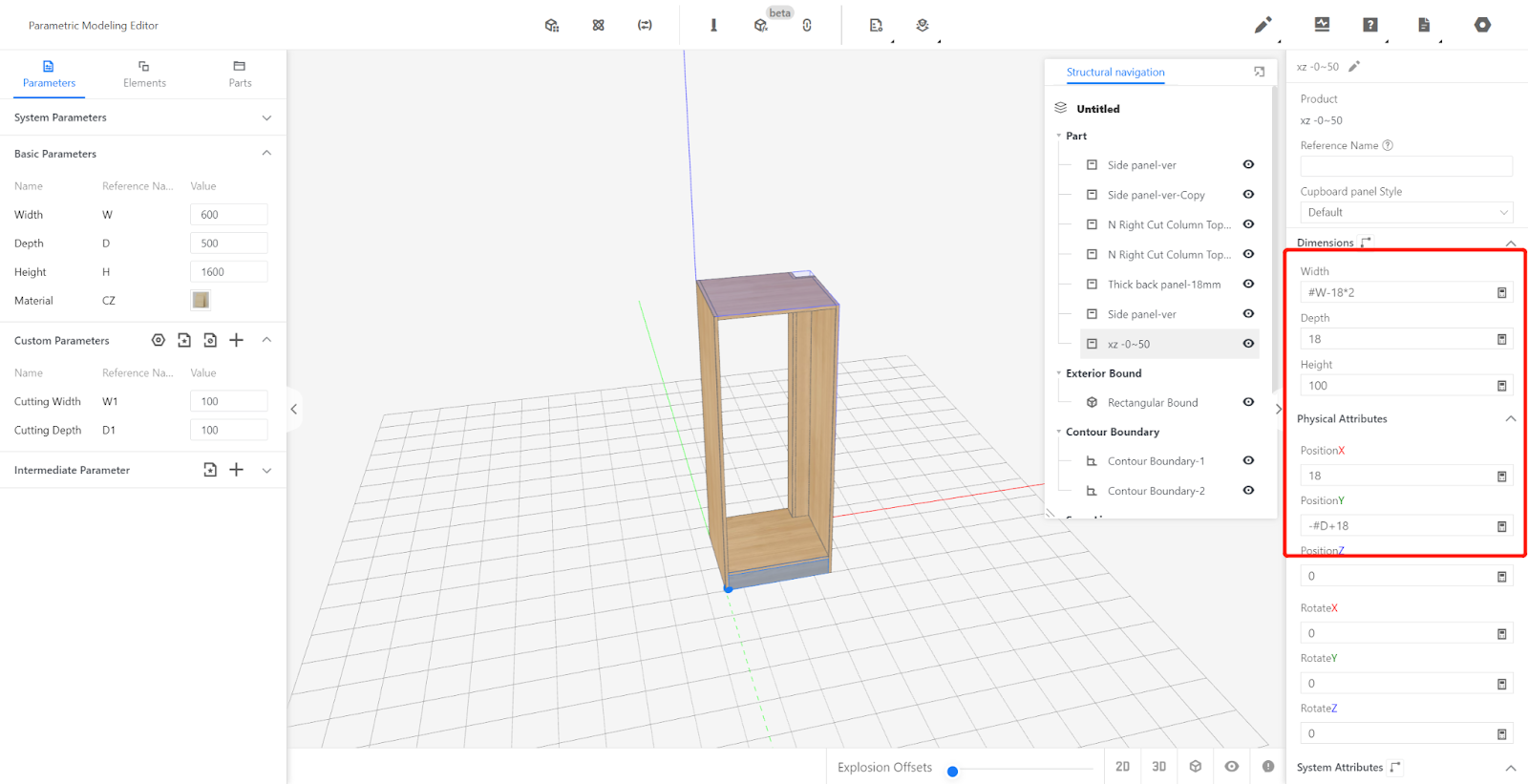Click the 3D view button

click(x=1158, y=767)
